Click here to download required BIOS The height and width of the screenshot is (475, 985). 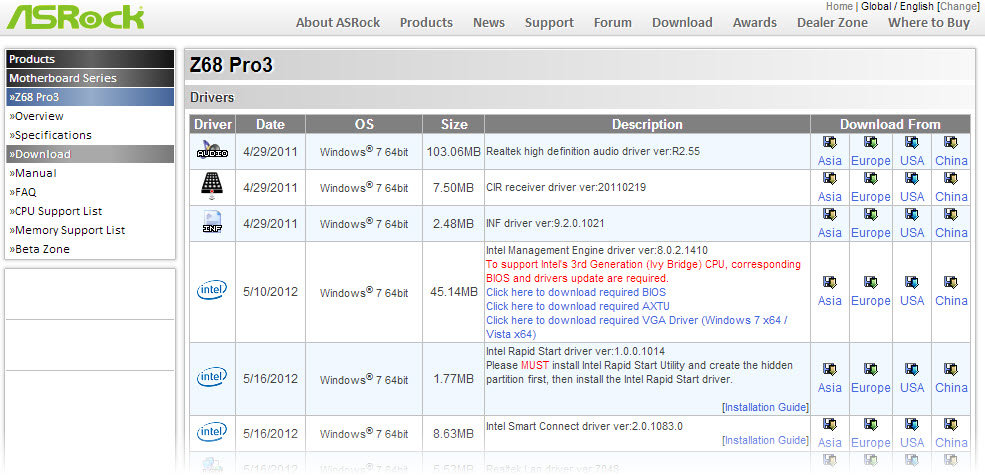click(576, 292)
